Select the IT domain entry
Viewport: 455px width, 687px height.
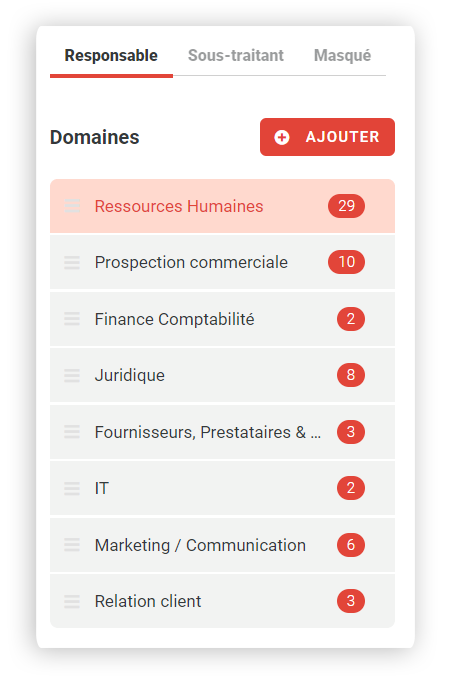tap(222, 488)
